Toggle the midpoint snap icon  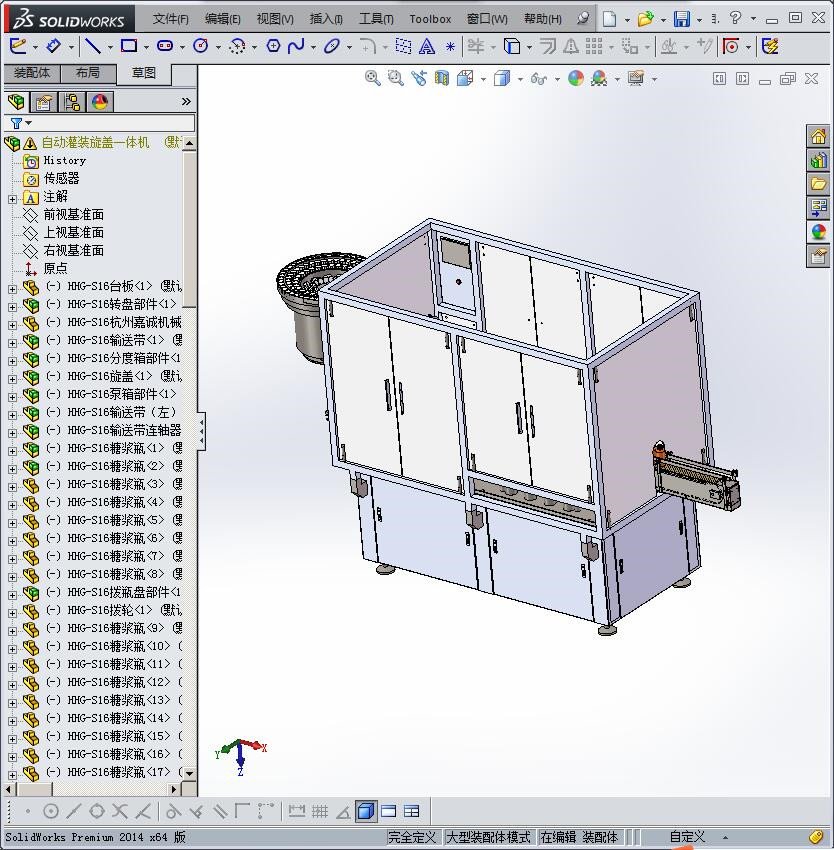click(x=73, y=811)
